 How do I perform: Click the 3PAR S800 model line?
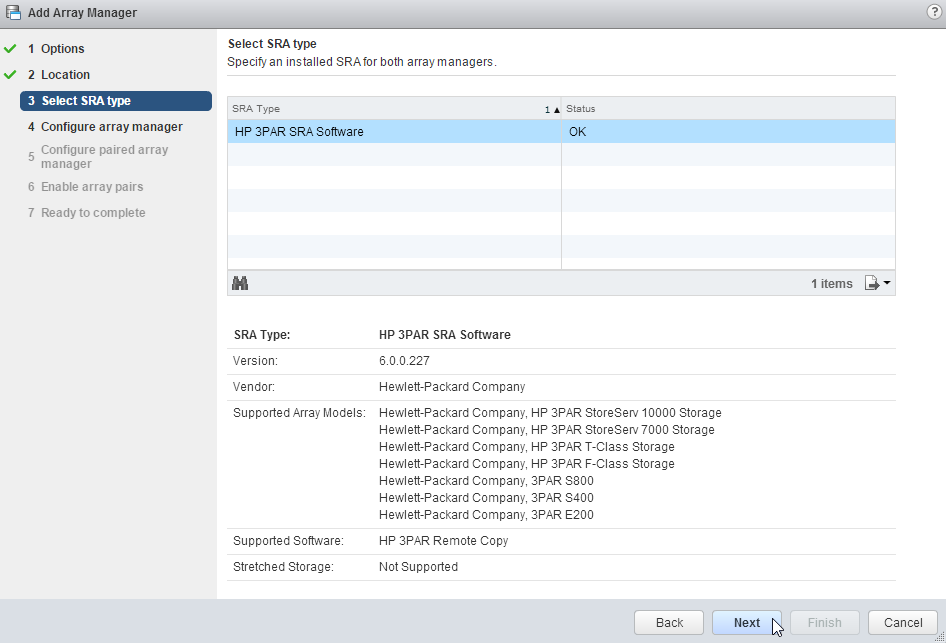point(486,481)
